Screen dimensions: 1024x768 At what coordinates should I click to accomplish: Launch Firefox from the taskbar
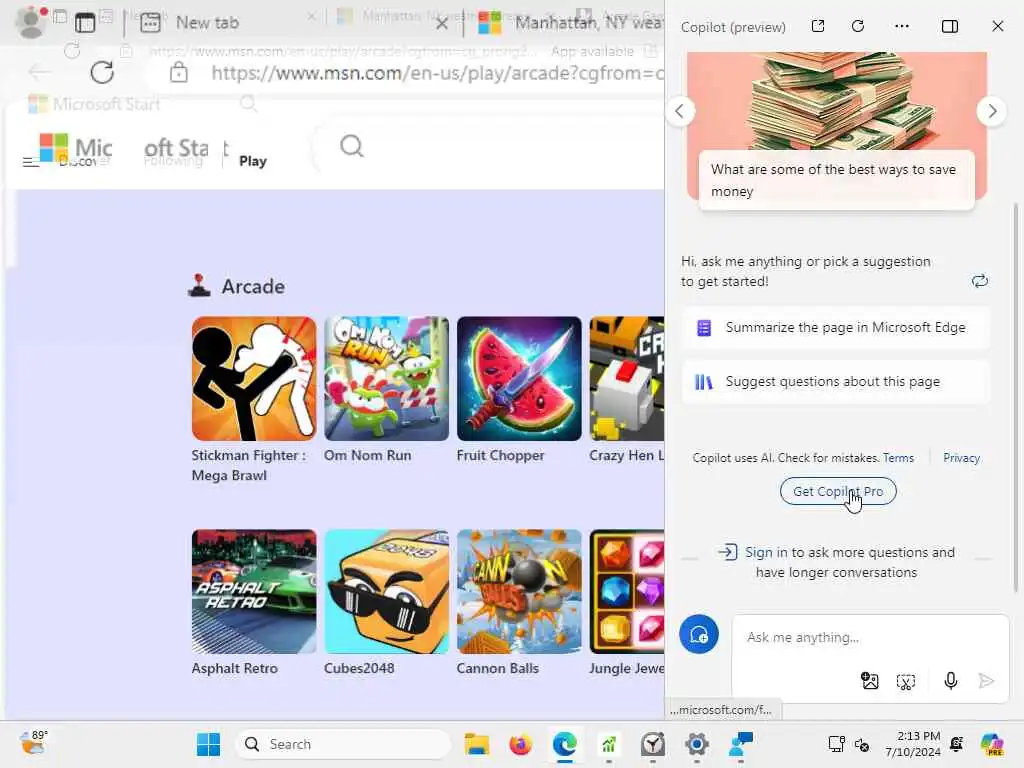(x=520, y=744)
